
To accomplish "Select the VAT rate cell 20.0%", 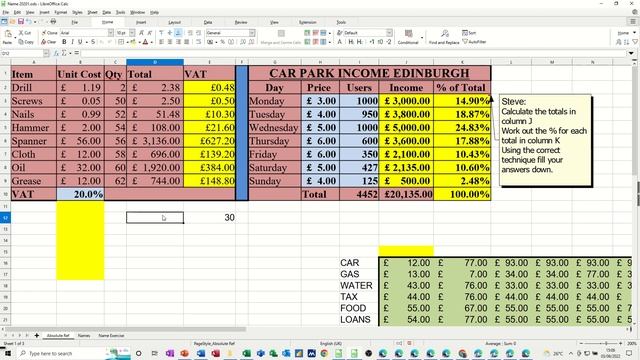I will pos(80,194).
